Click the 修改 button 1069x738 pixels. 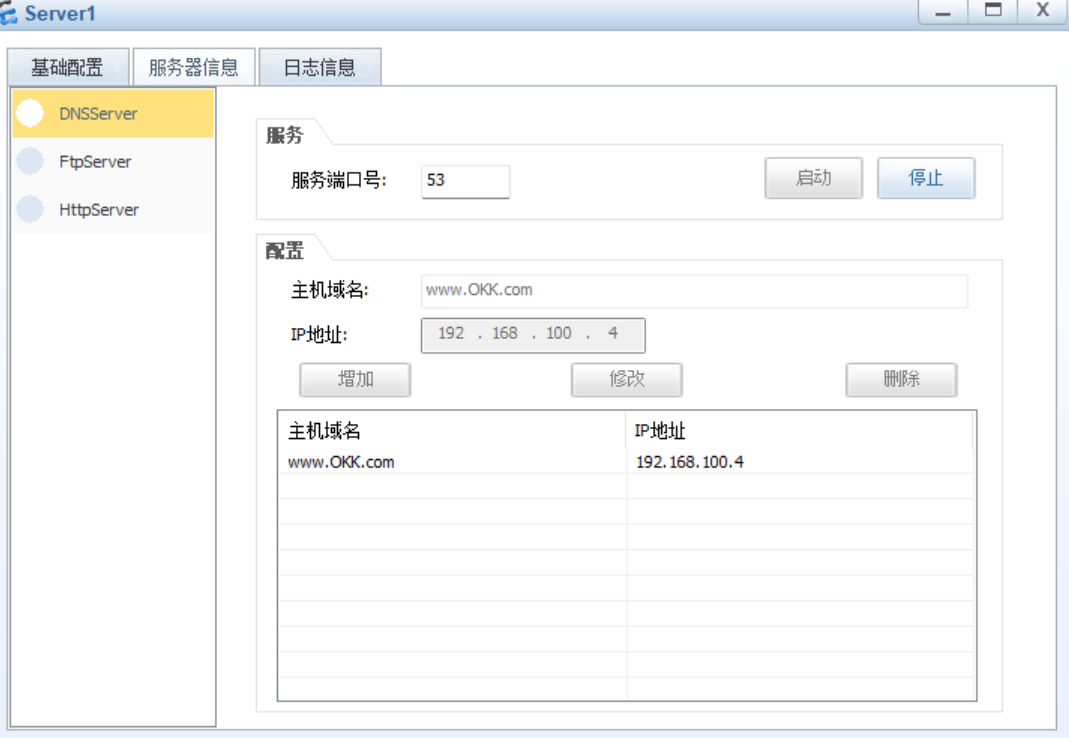click(x=627, y=379)
